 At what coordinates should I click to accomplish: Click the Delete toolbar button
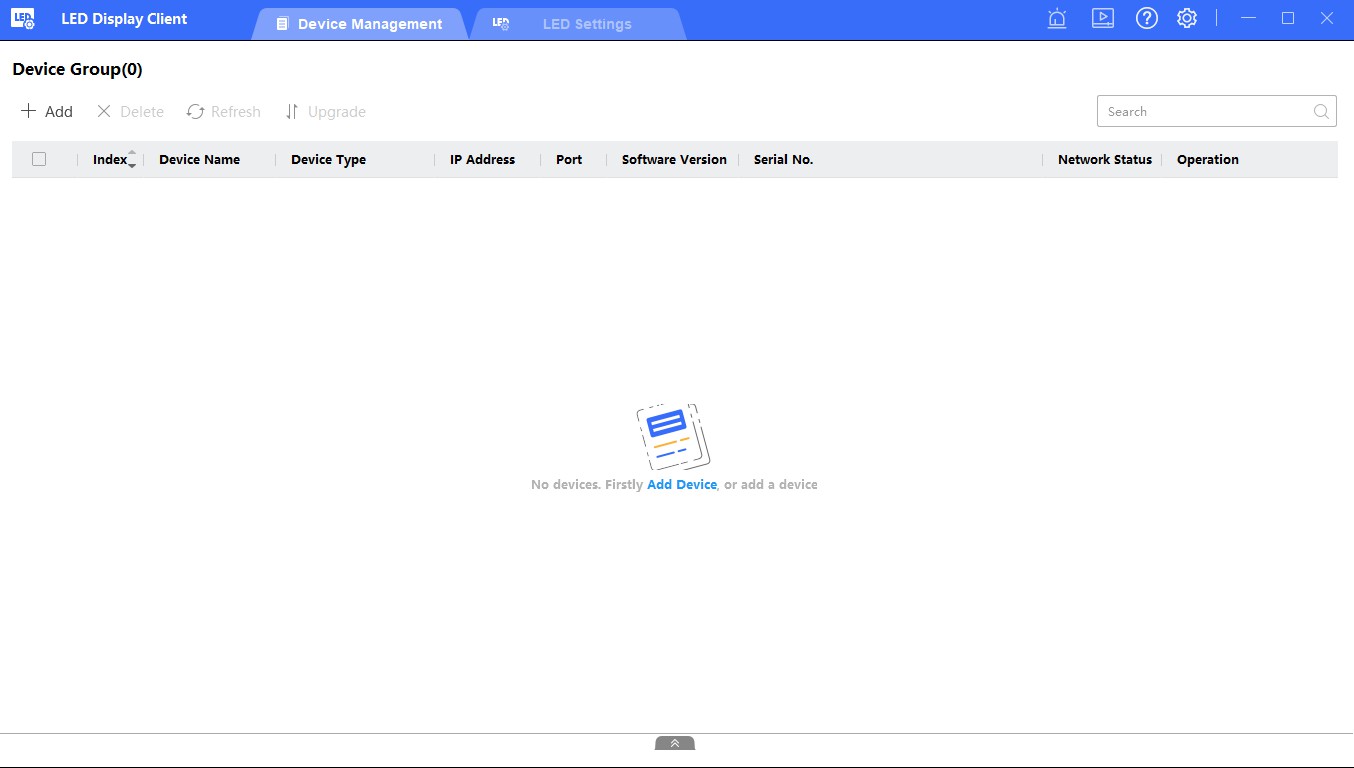[130, 112]
